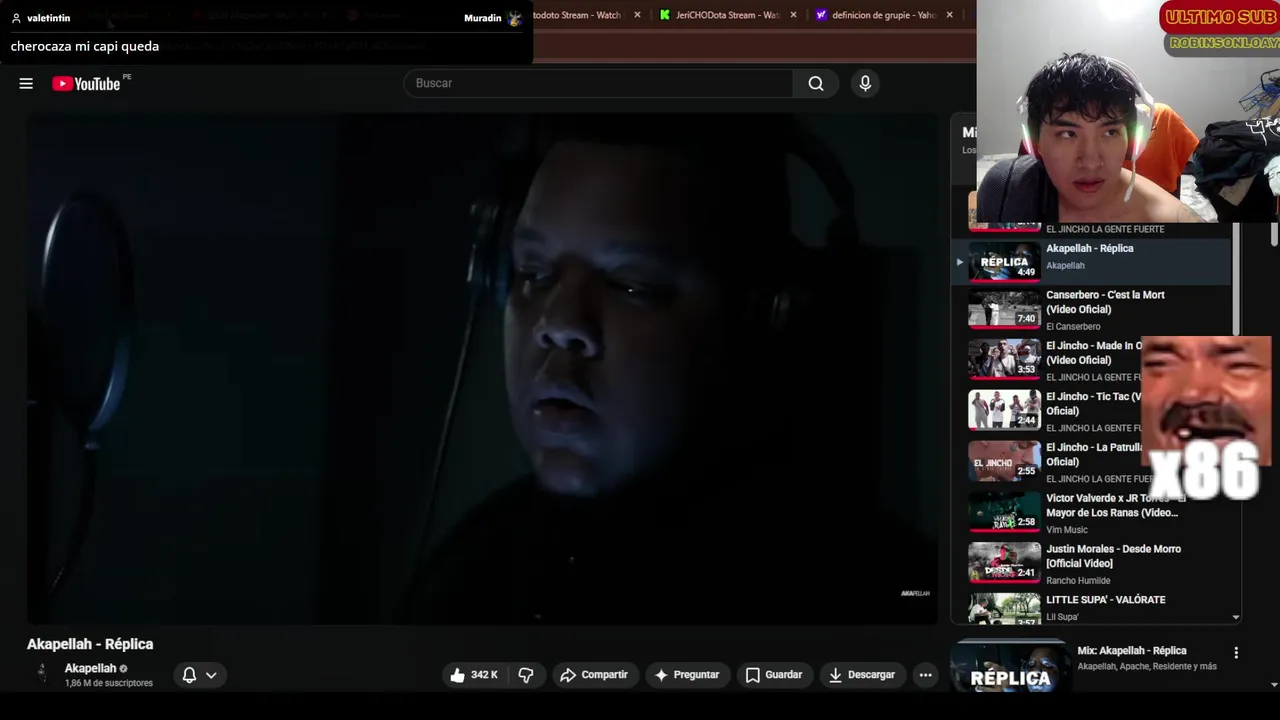Close the todoto Stream browser tab
Viewport: 1280px width, 720px height.
click(637, 15)
